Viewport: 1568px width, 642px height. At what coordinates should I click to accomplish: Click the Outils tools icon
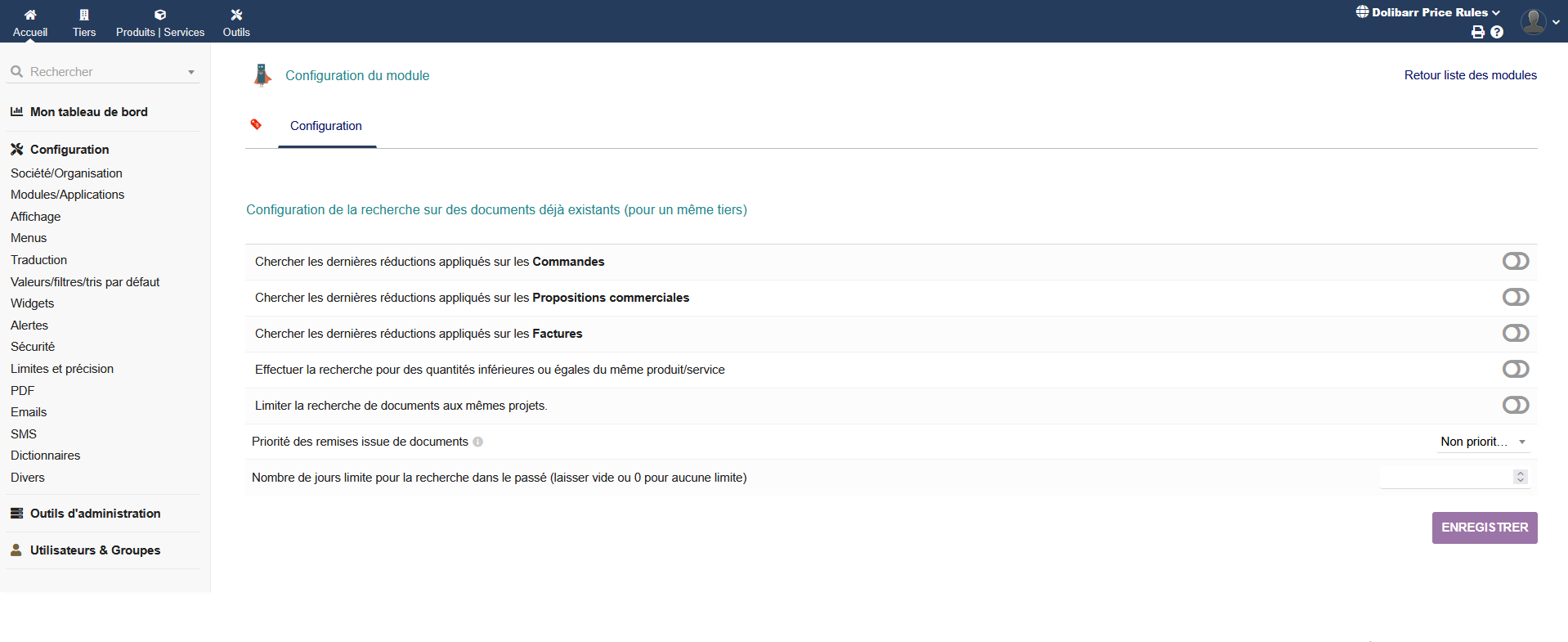click(x=236, y=15)
